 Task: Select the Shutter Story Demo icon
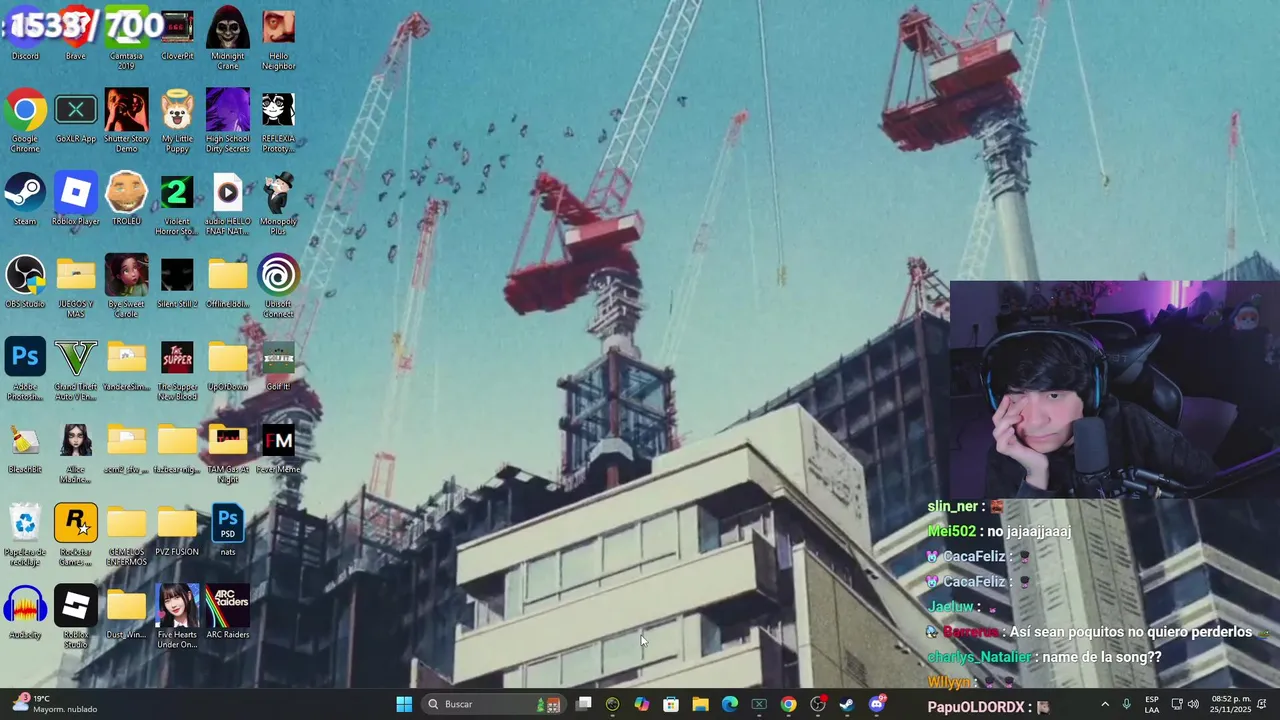pyautogui.click(x=126, y=121)
